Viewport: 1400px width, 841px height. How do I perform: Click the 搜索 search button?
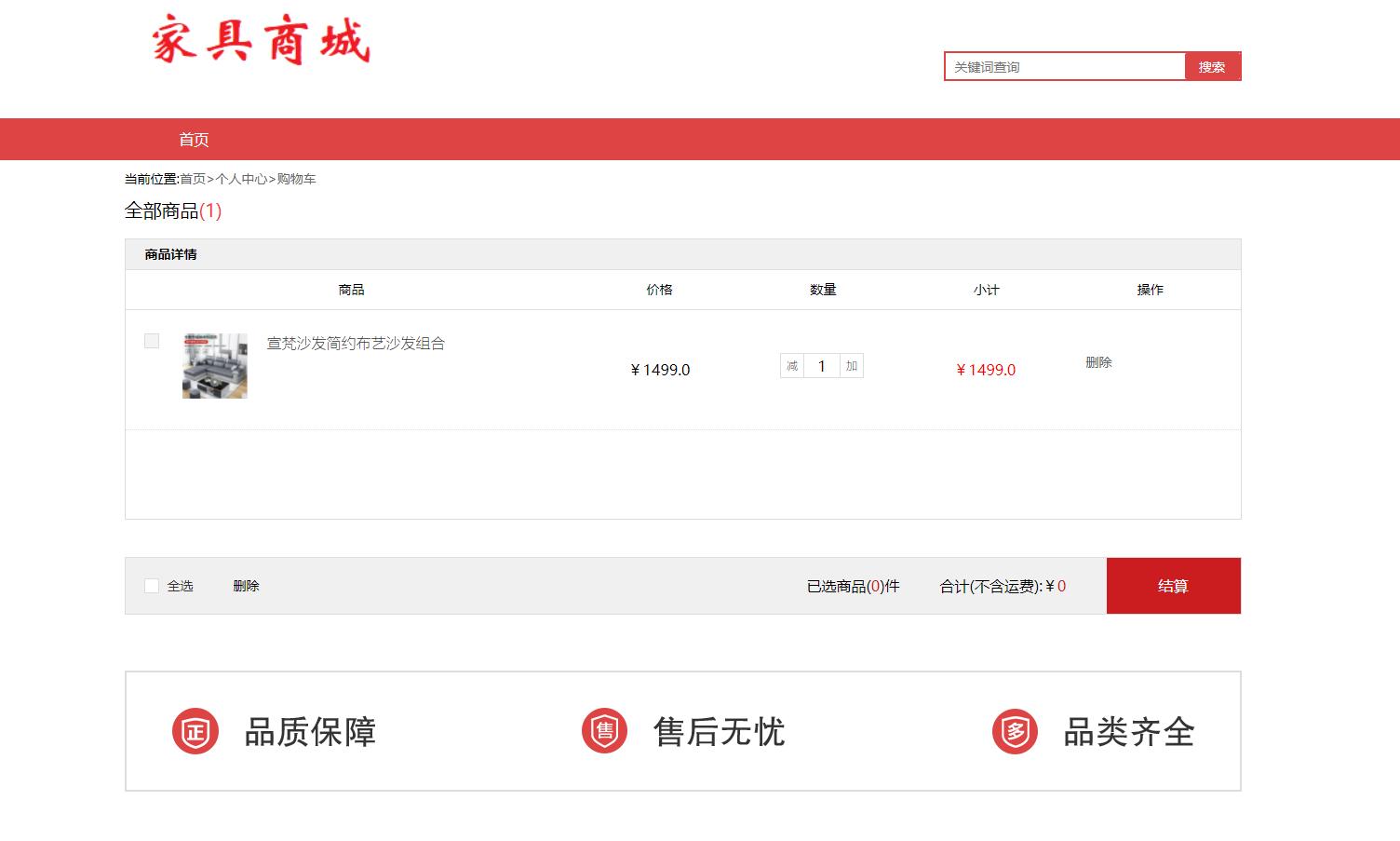click(x=1213, y=66)
